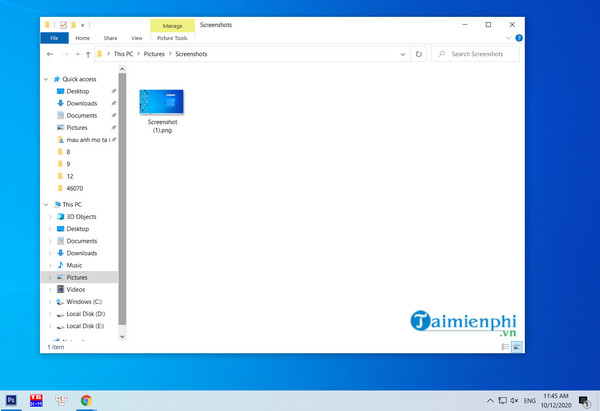The height and width of the screenshot is (411, 600).
Task: Go back with the Back arrow
Action: (x=50, y=54)
